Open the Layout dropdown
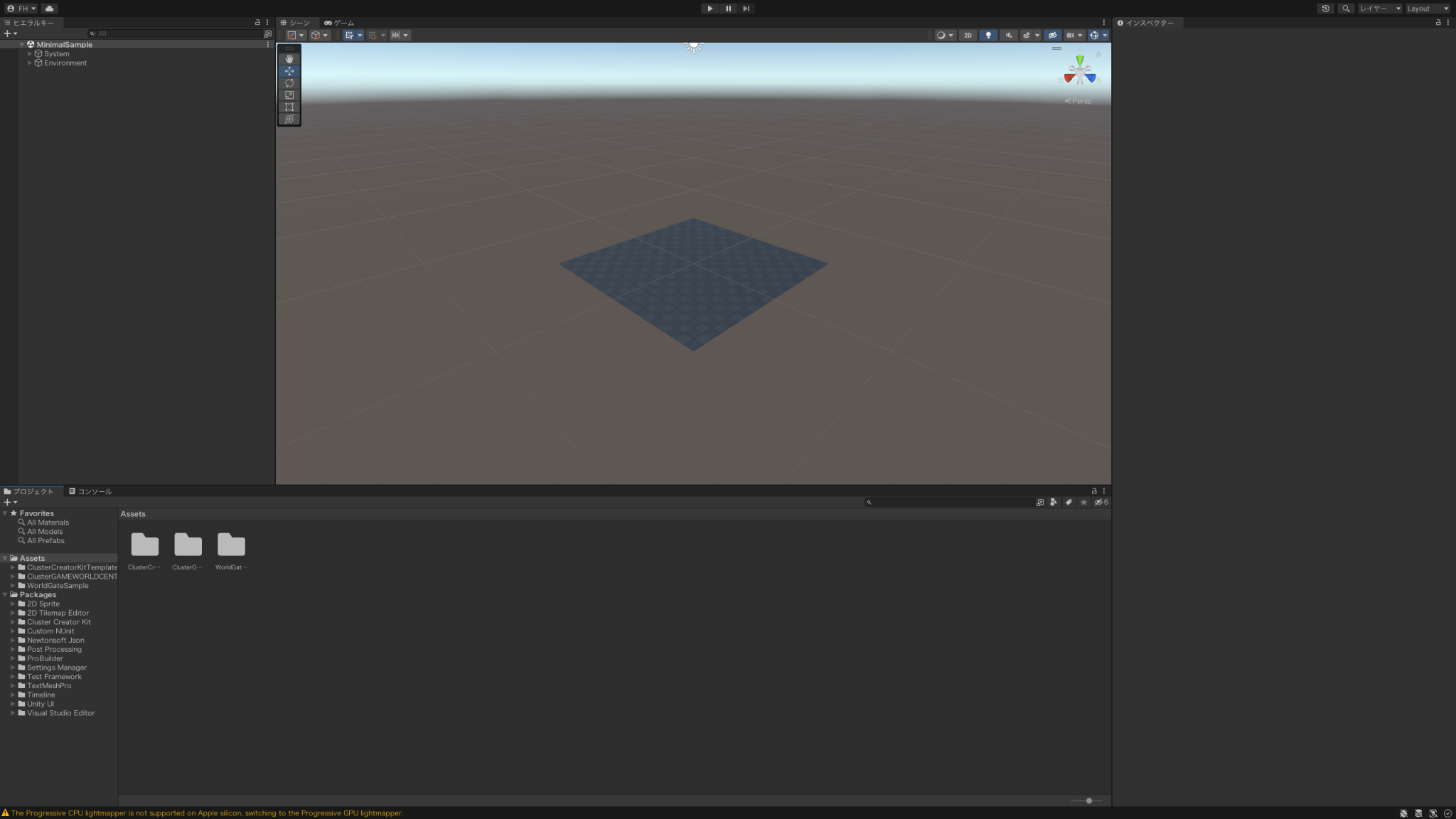Image resolution: width=1456 pixels, height=819 pixels. tap(1427, 9)
